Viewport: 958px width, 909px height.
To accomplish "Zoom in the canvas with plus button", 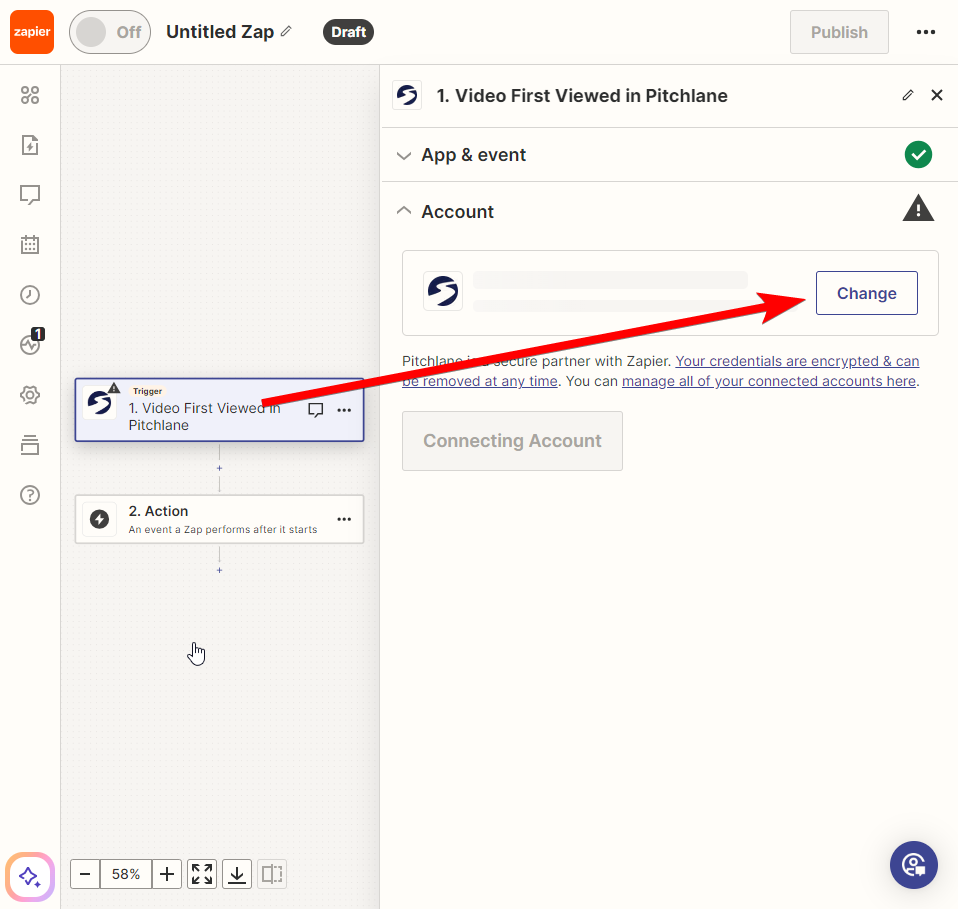I will point(167,874).
